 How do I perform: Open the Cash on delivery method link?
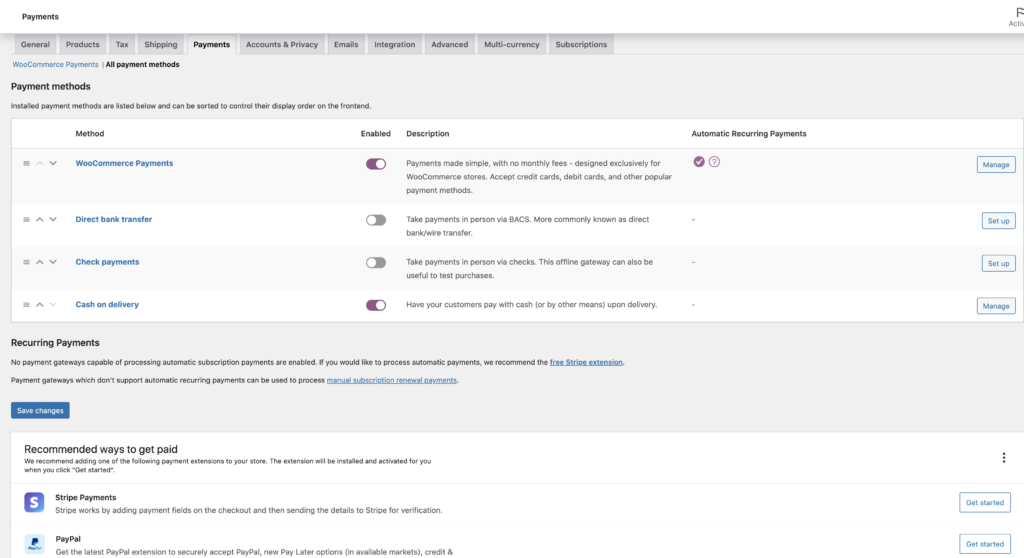point(107,304)
